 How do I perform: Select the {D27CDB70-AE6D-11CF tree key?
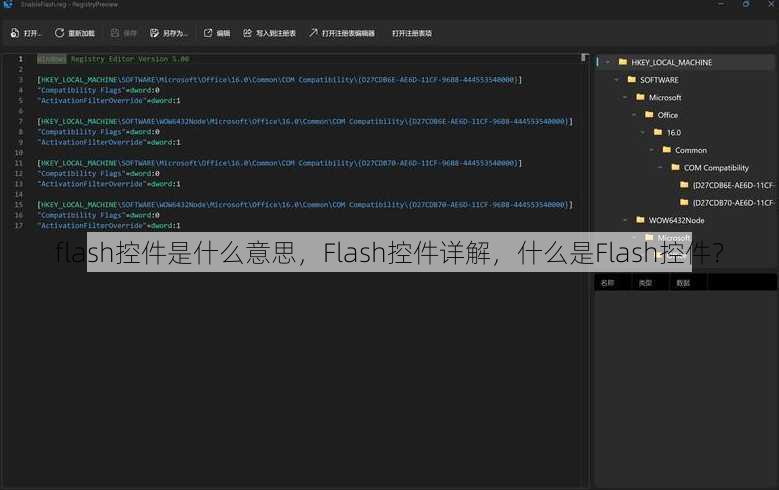coord(733,203)
